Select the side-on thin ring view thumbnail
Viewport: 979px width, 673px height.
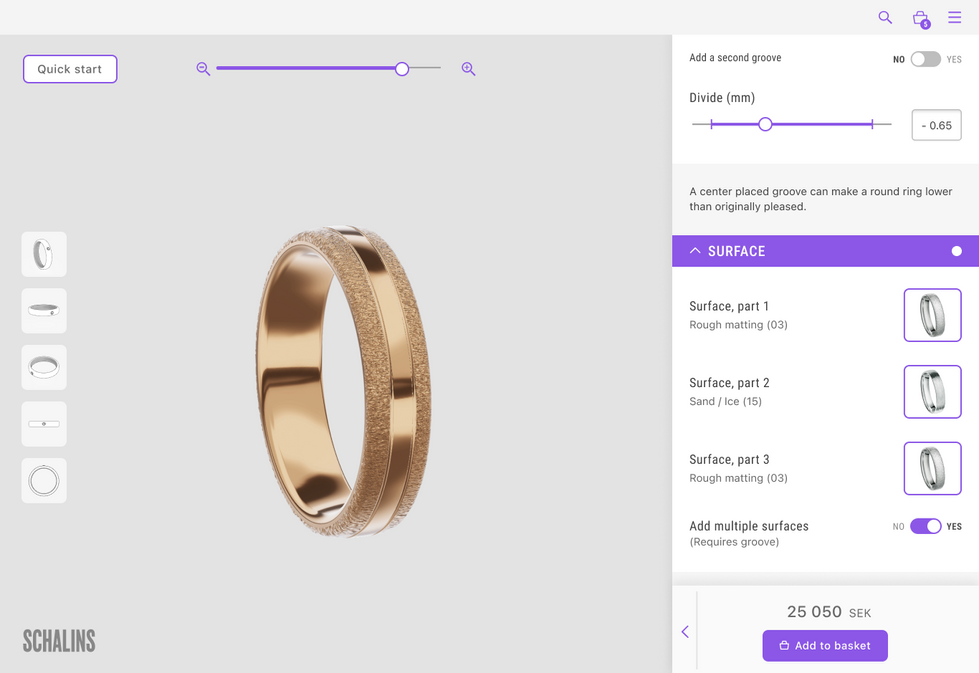pos(44,424)
